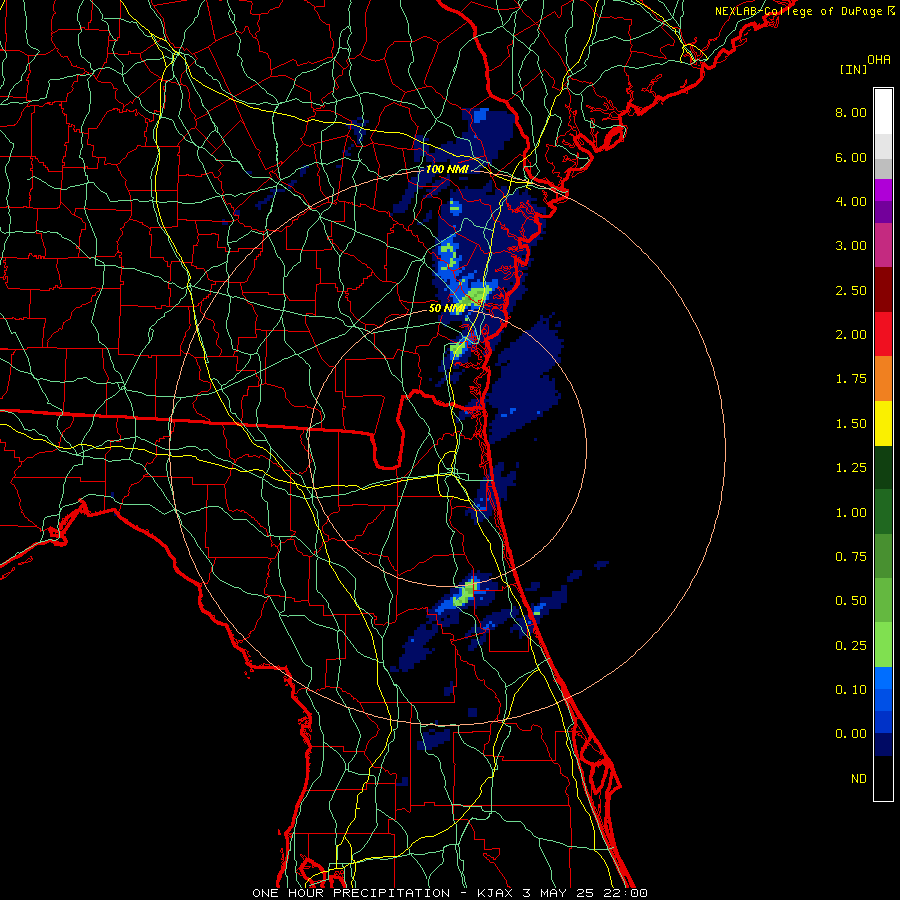Click the 0.10 legend value

[851, 690]
